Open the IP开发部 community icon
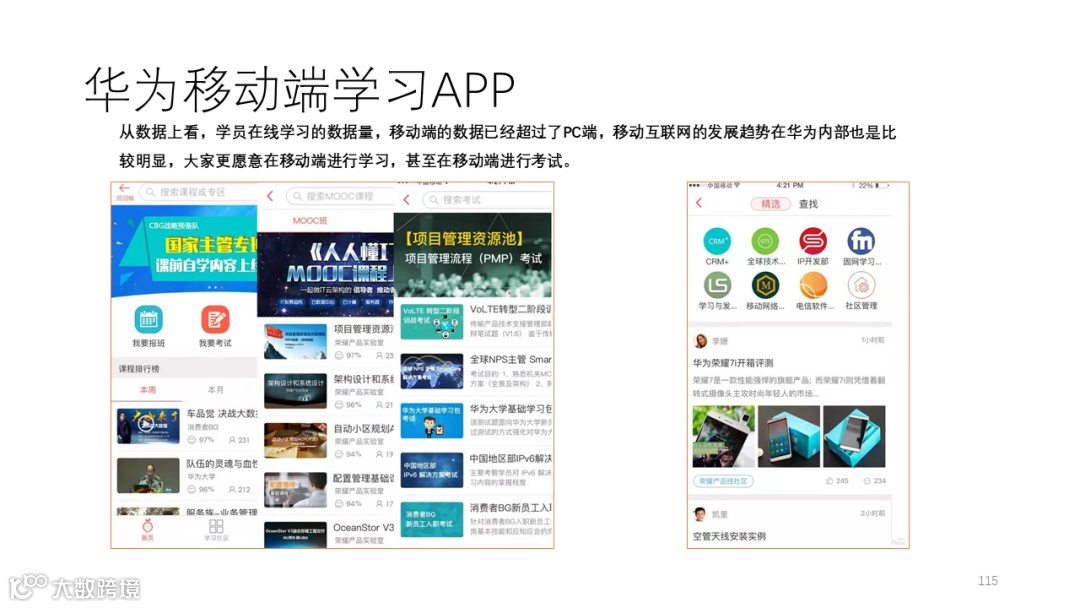The image size is (1080, 608). pyautogui.click(x=813, y=241)
